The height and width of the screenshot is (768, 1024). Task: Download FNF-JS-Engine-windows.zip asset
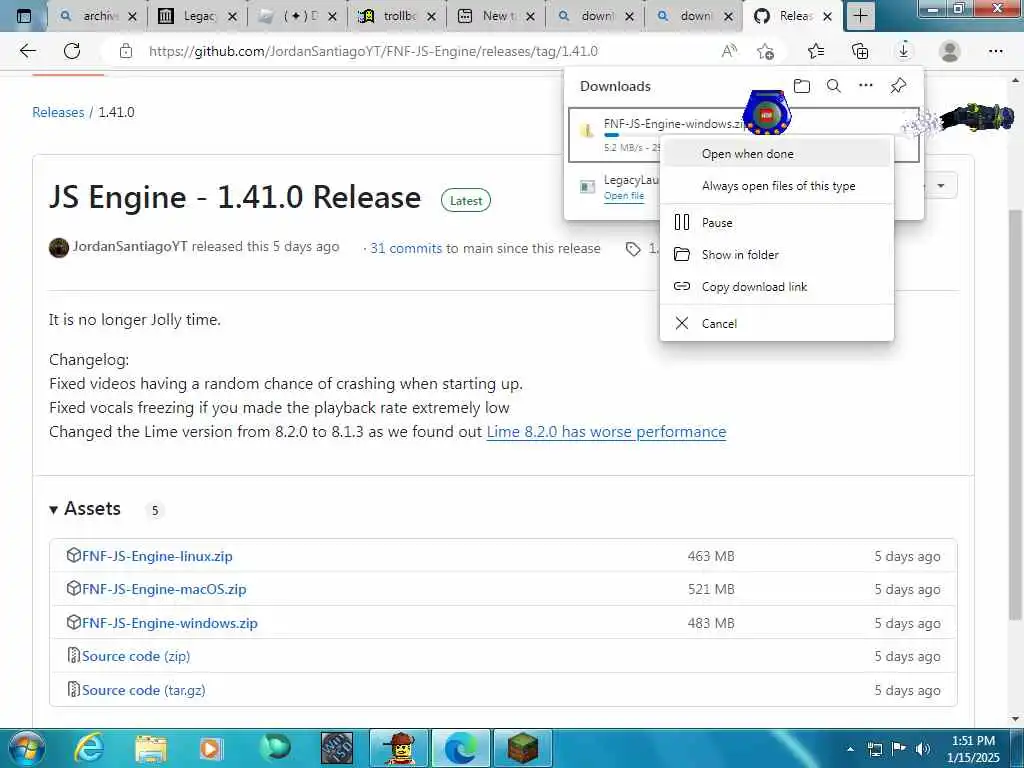(x=169, y=623)
